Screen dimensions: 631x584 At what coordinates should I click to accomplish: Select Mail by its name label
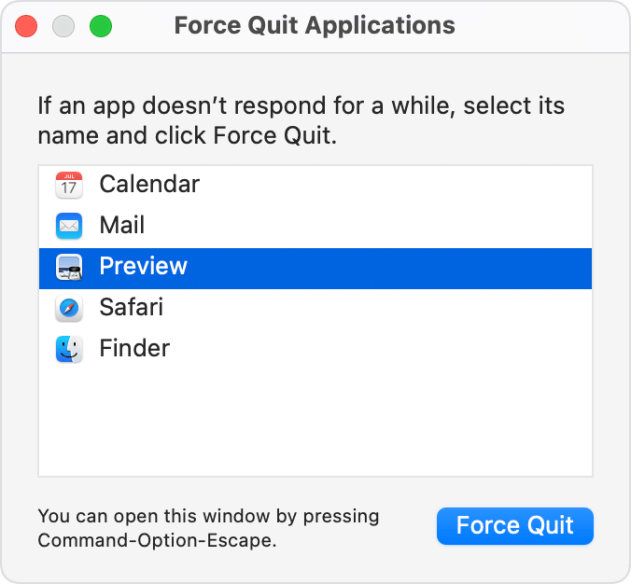coord(122,226)
